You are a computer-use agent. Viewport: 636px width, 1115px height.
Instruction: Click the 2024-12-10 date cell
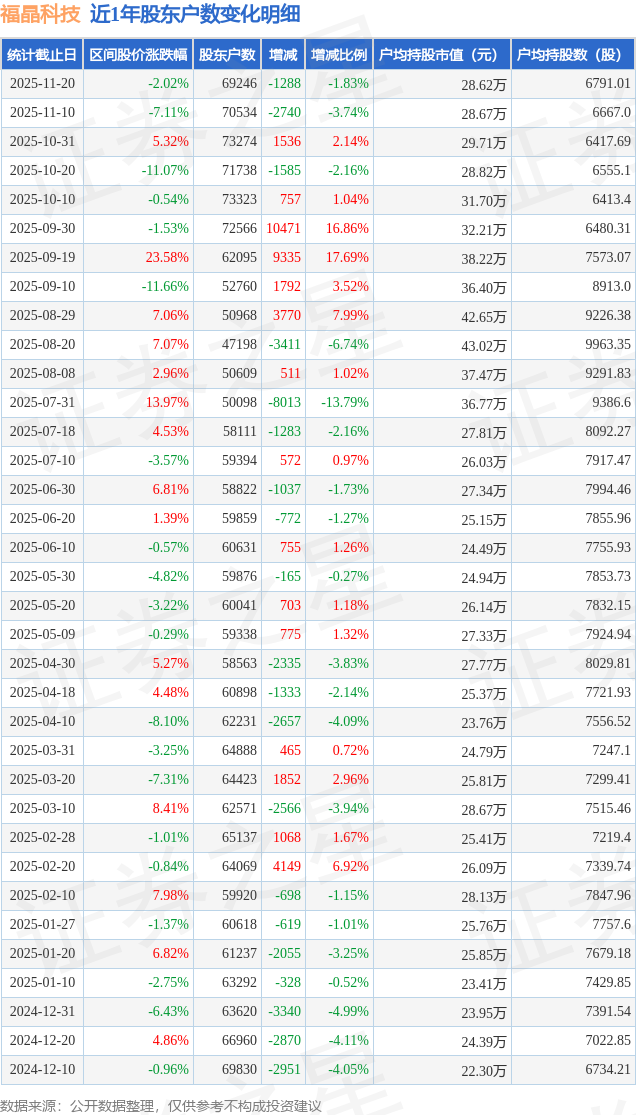pyautogui.click(x=42, y=1070)
